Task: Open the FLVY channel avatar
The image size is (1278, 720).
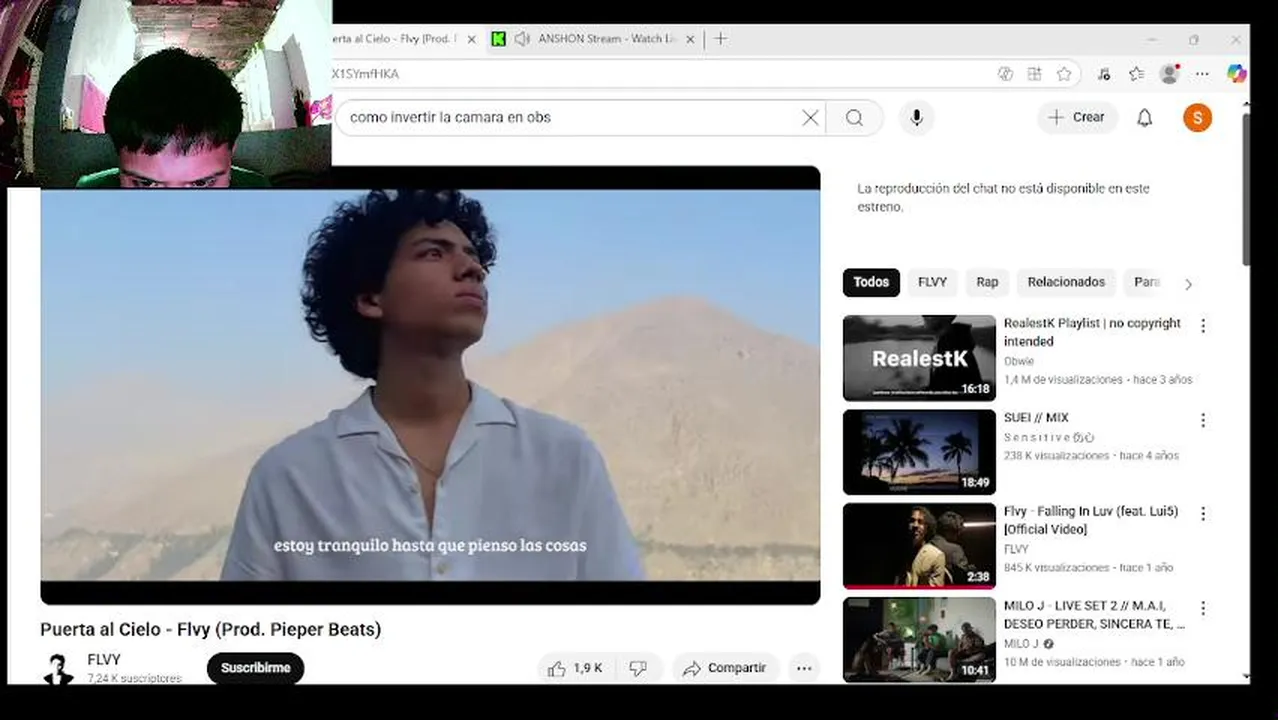Action: coord(58,669)
